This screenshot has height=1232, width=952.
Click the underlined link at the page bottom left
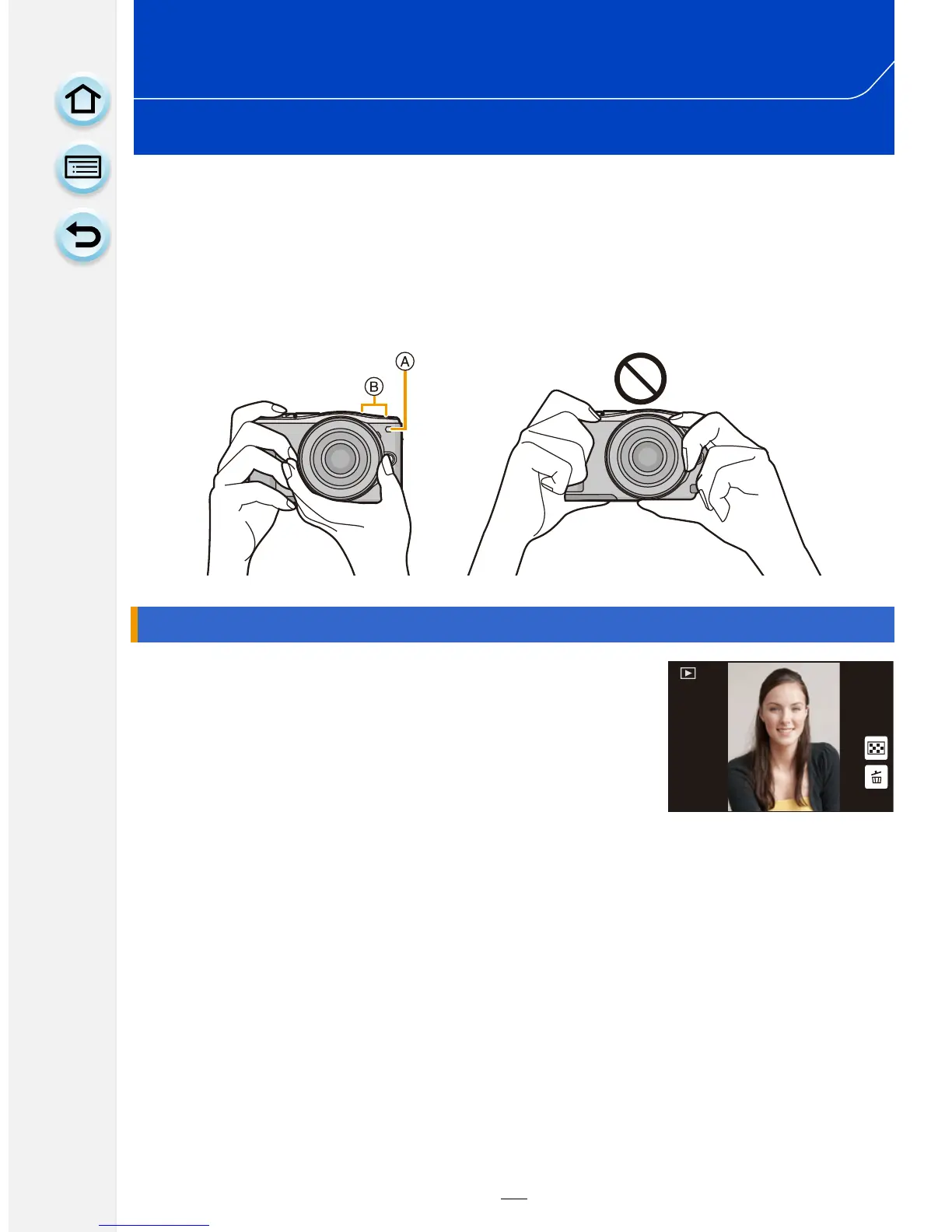[x=154, y=1225]
